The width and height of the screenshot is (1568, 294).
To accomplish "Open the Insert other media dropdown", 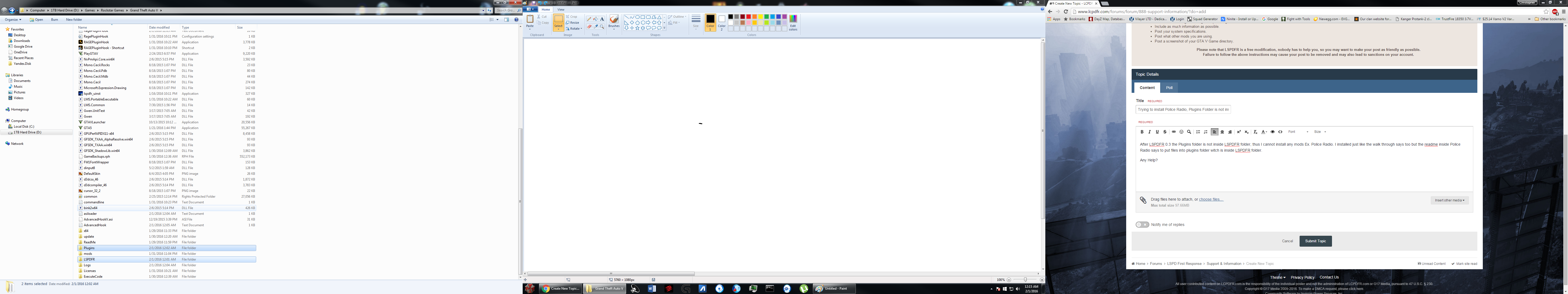I will tap(1449, 200).
